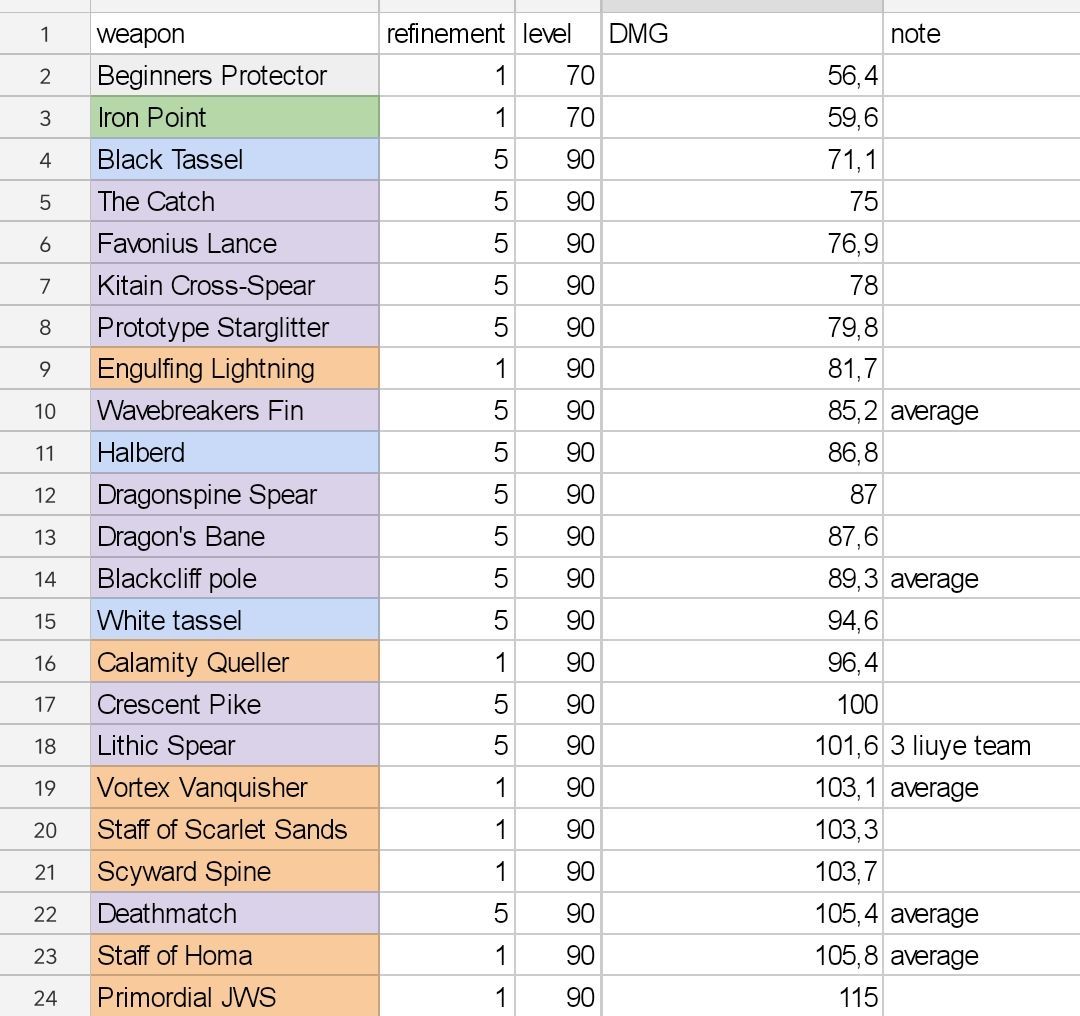Click the DMG value 115 cell

pos(742,997)
